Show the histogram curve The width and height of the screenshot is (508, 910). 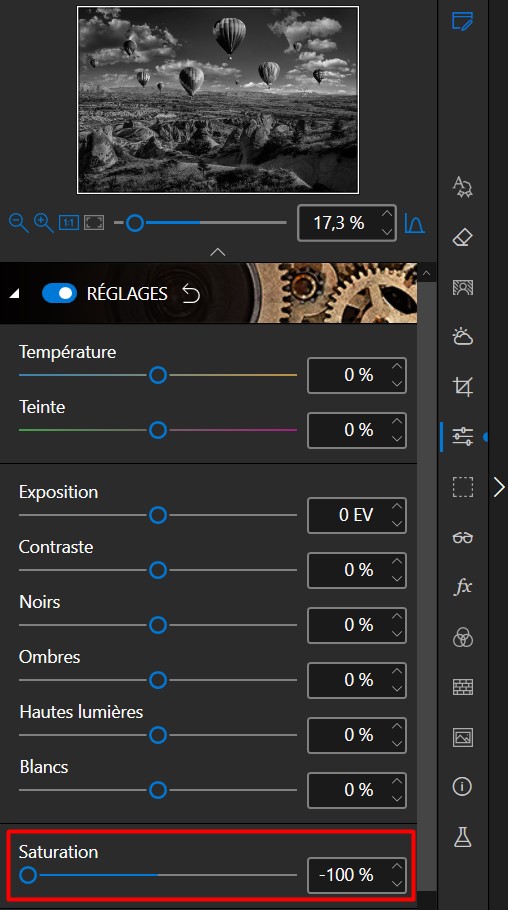click(415, 223)
